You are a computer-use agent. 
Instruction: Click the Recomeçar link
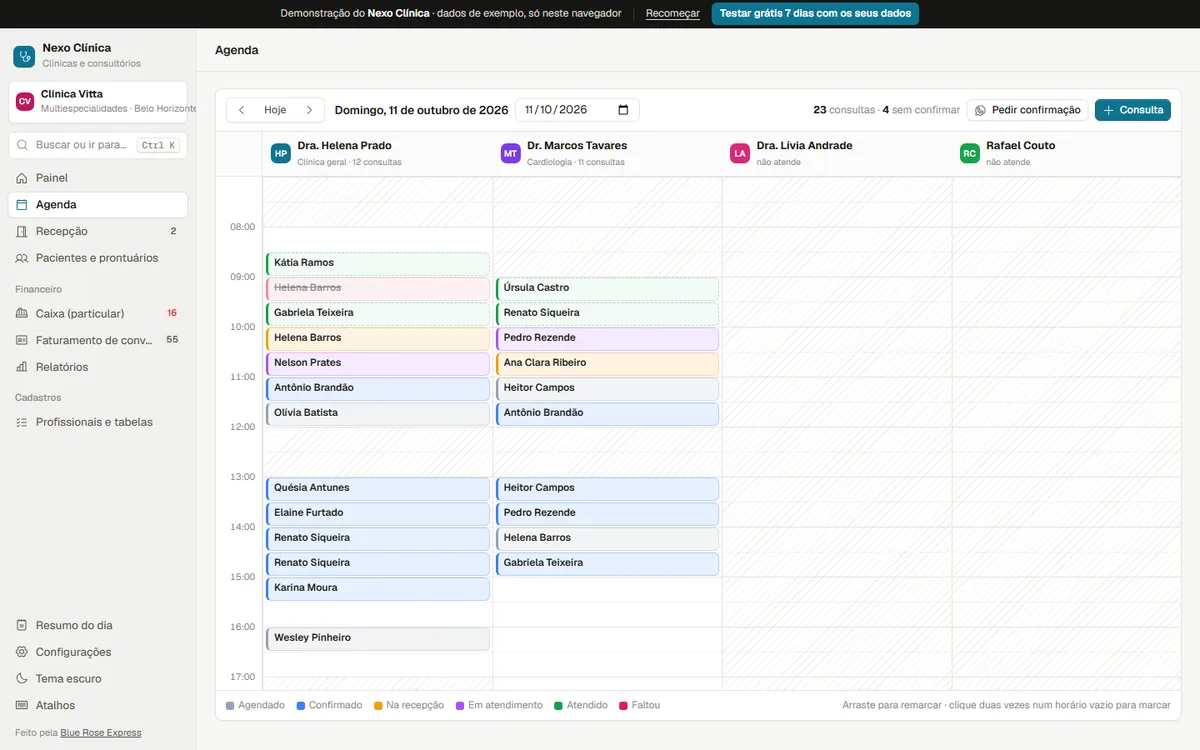click(673, 14)
